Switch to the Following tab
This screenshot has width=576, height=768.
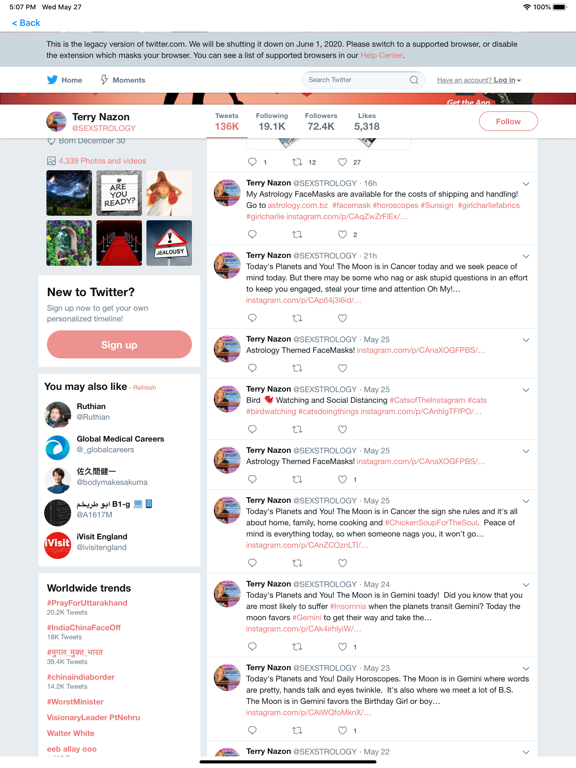272,121
